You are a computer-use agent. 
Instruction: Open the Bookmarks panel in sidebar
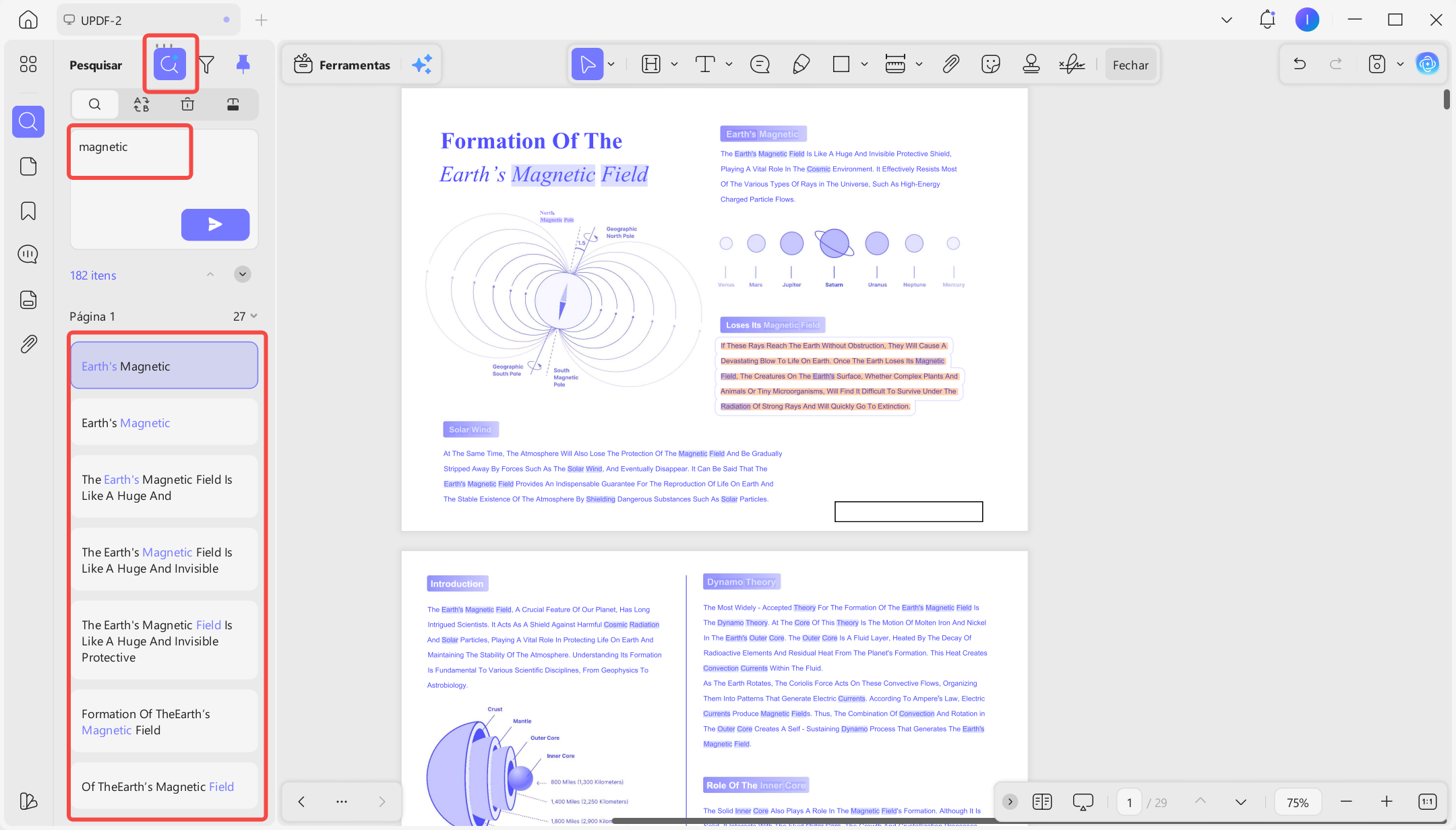(x=28, y=211)
